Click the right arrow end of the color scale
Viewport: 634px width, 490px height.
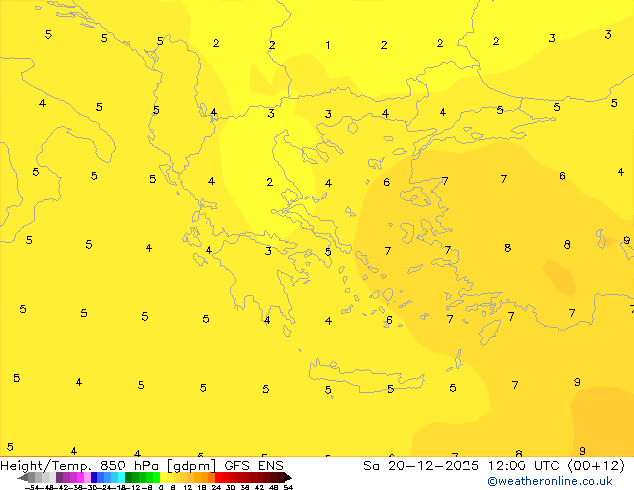[288, 477]
